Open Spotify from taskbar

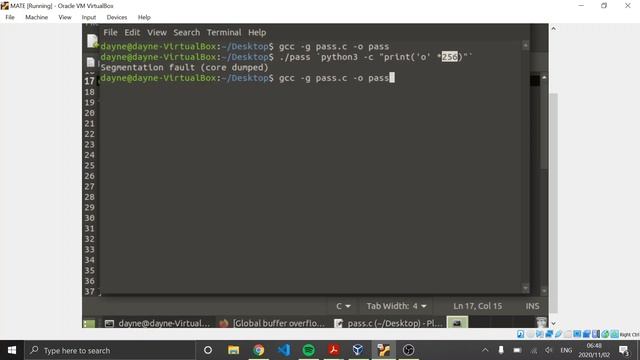point(309,350)
